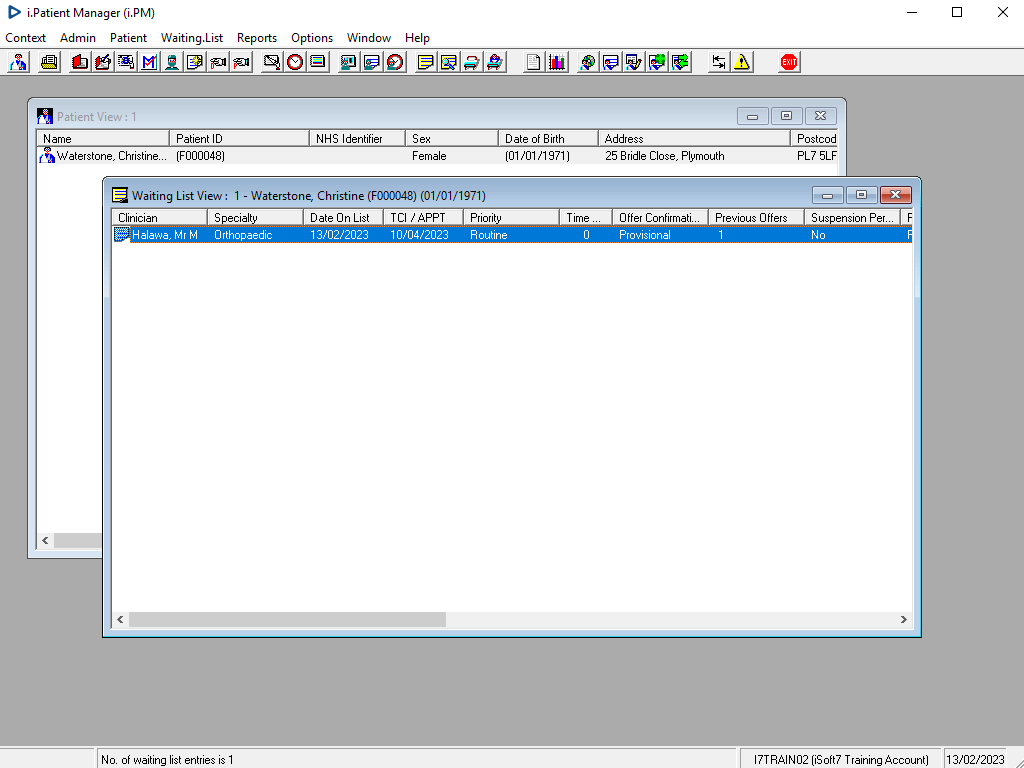The image size is (1024, 768).
Task: Click the red open book toolbar icon
Action: click(80, 62)
